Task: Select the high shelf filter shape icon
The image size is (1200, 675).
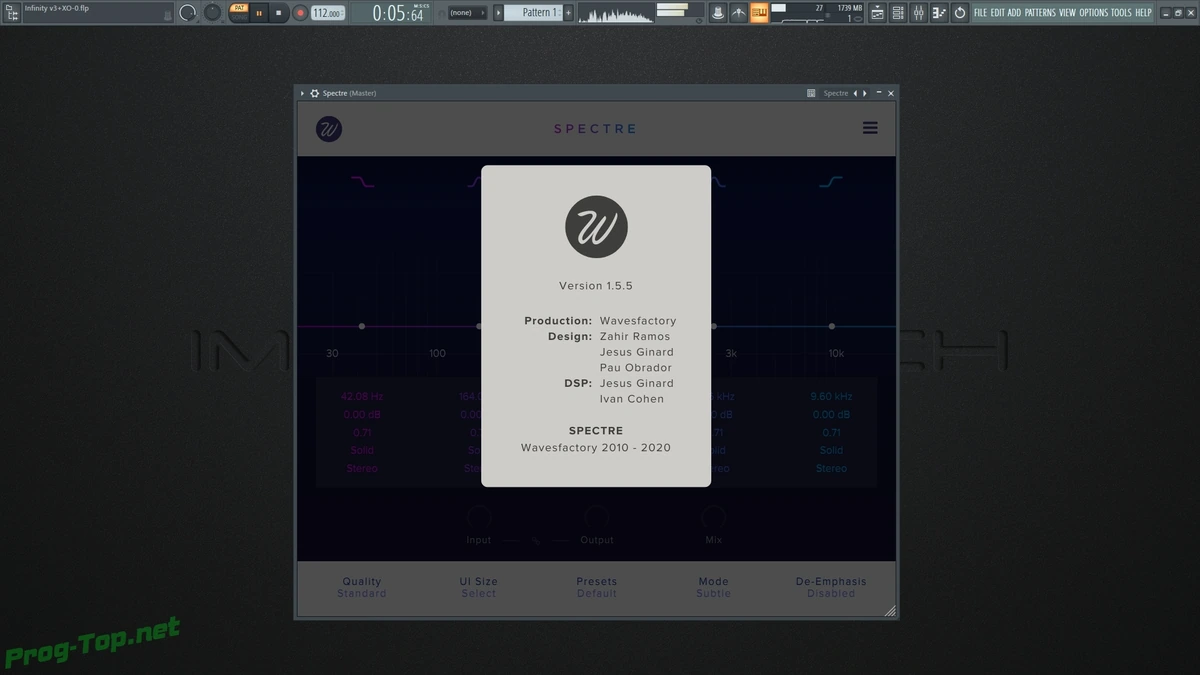Action: (x=831, y=182)
